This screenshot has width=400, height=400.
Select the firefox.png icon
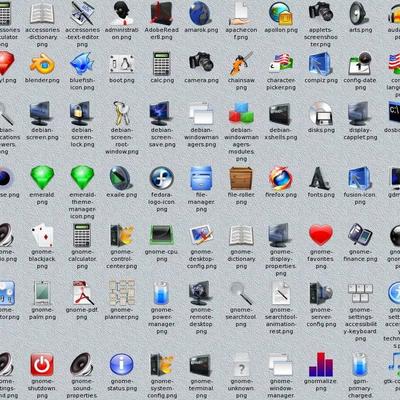coord(281,178)
